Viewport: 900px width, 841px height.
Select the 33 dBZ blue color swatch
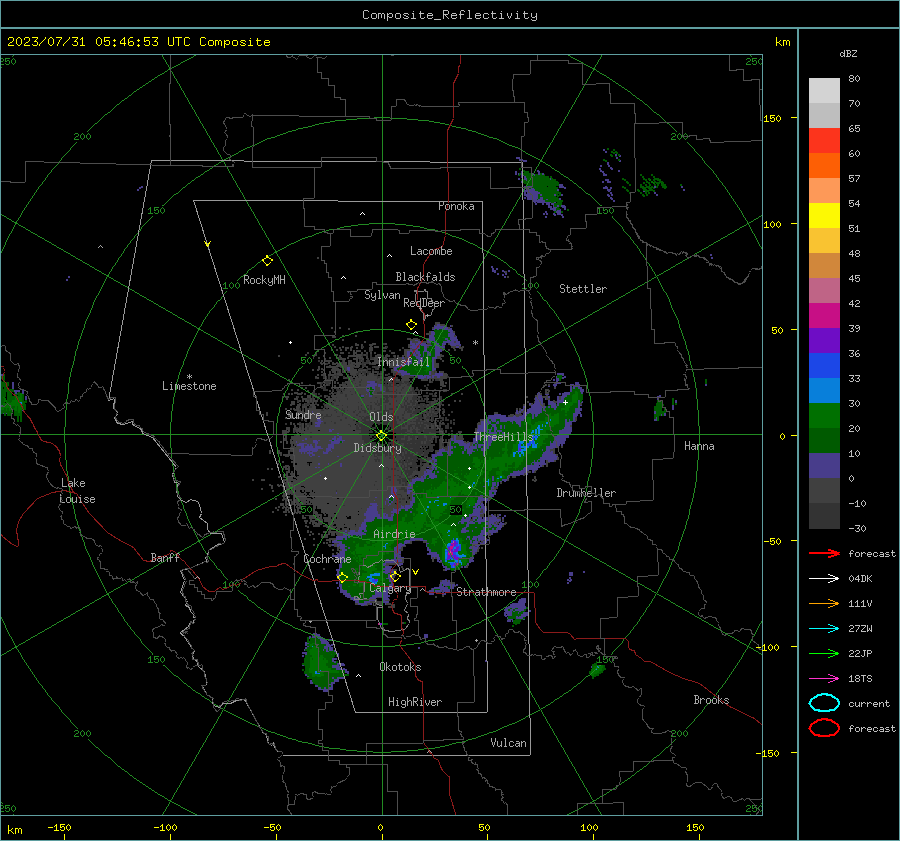824,365
